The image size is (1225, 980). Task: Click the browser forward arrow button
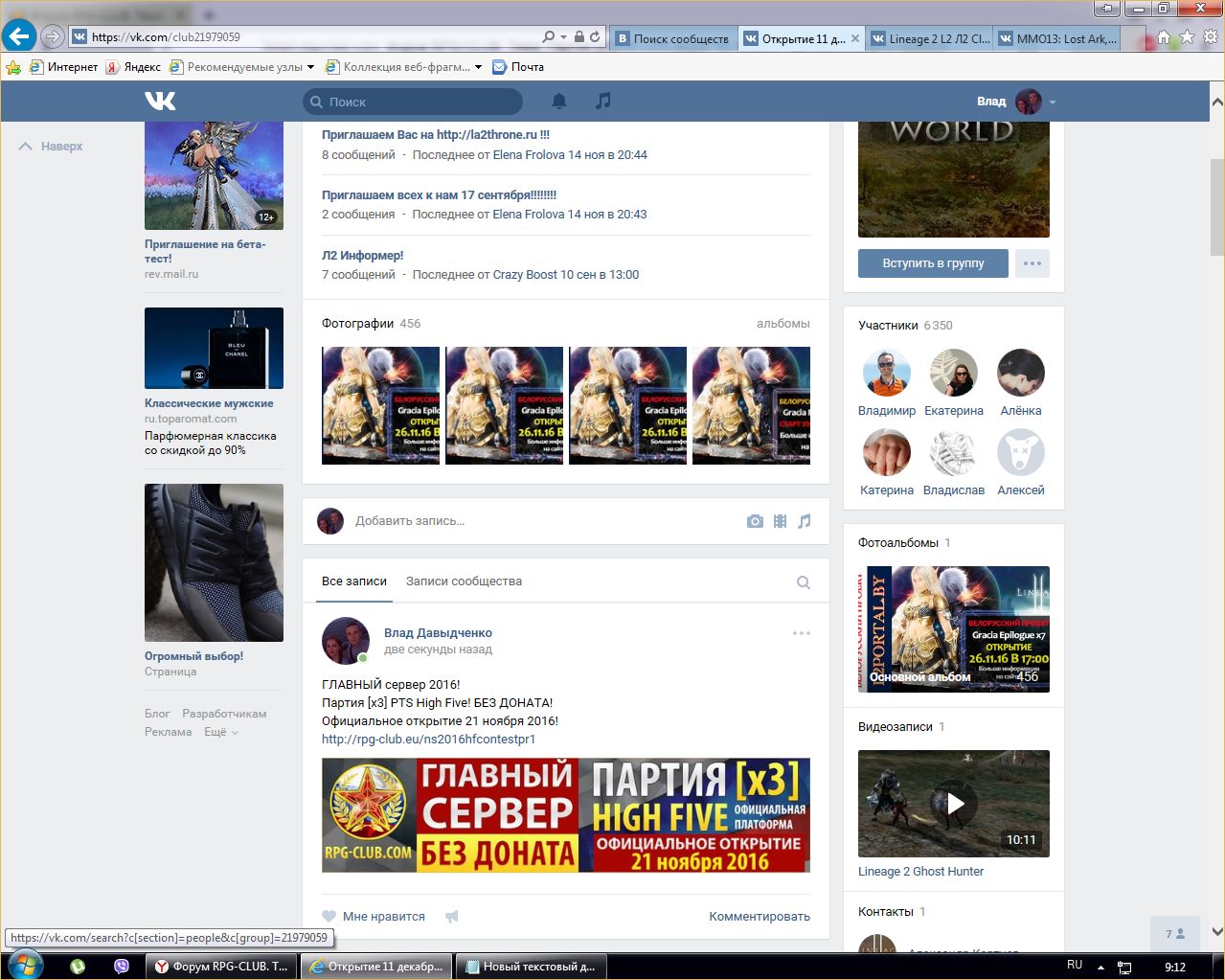53,37
